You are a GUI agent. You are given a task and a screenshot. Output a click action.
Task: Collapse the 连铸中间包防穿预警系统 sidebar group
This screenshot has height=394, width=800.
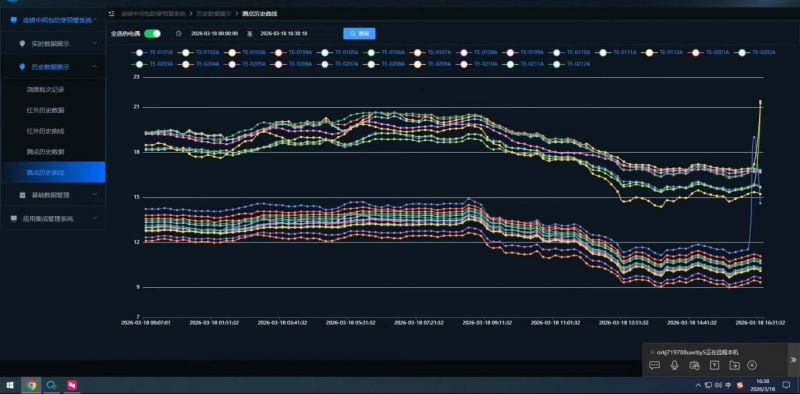point(53,20)
